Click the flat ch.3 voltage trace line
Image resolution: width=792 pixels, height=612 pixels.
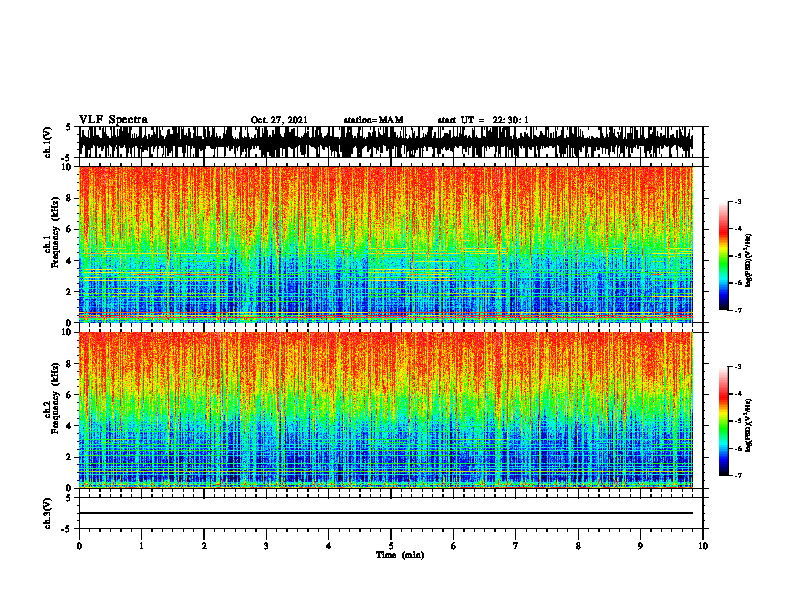(x=386, y=513)
